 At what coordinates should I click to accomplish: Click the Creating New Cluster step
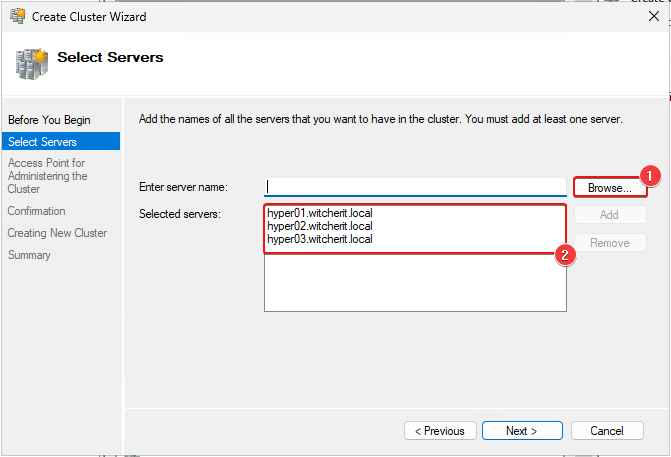click(57, 233)
